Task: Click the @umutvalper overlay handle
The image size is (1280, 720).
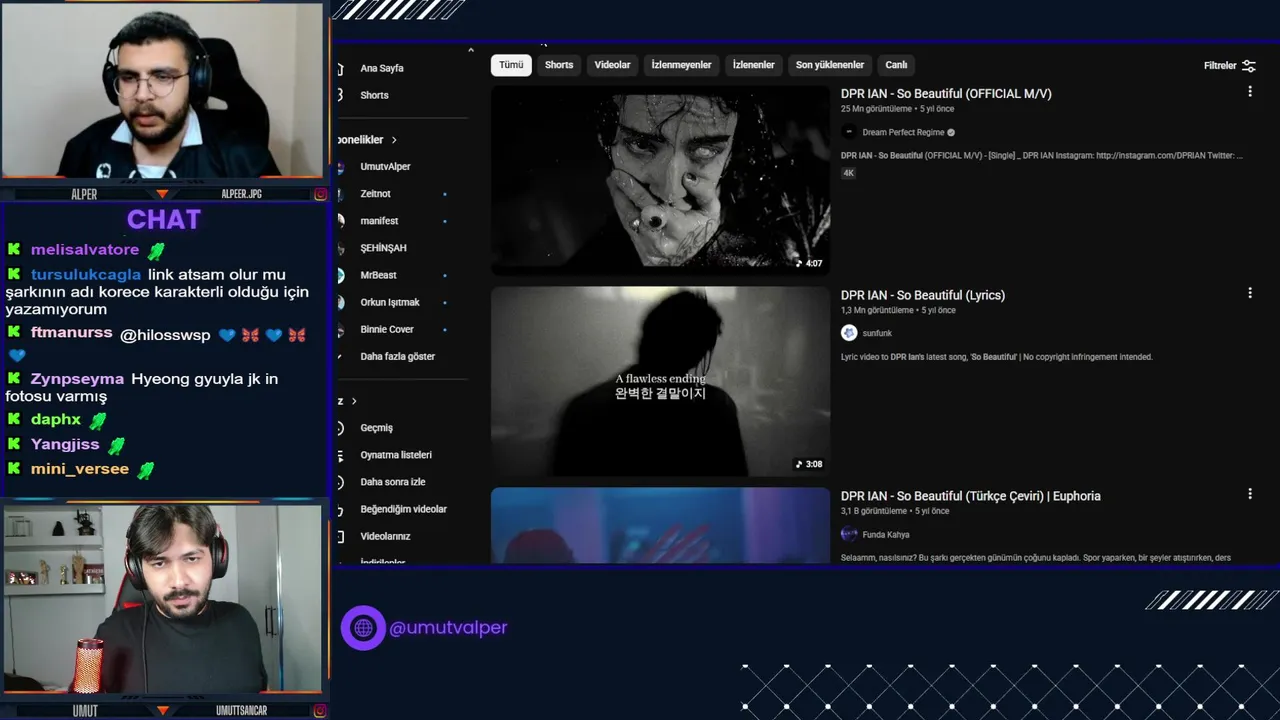Action: (448, 628)
